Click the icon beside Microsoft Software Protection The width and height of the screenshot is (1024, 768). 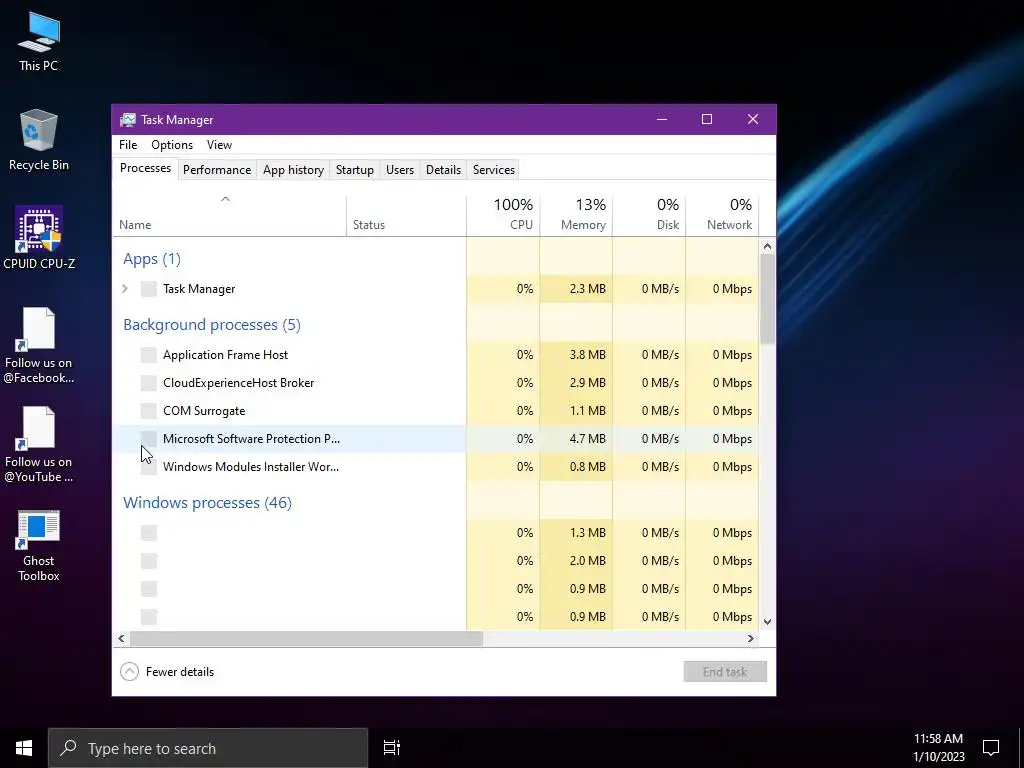point(149,439)
